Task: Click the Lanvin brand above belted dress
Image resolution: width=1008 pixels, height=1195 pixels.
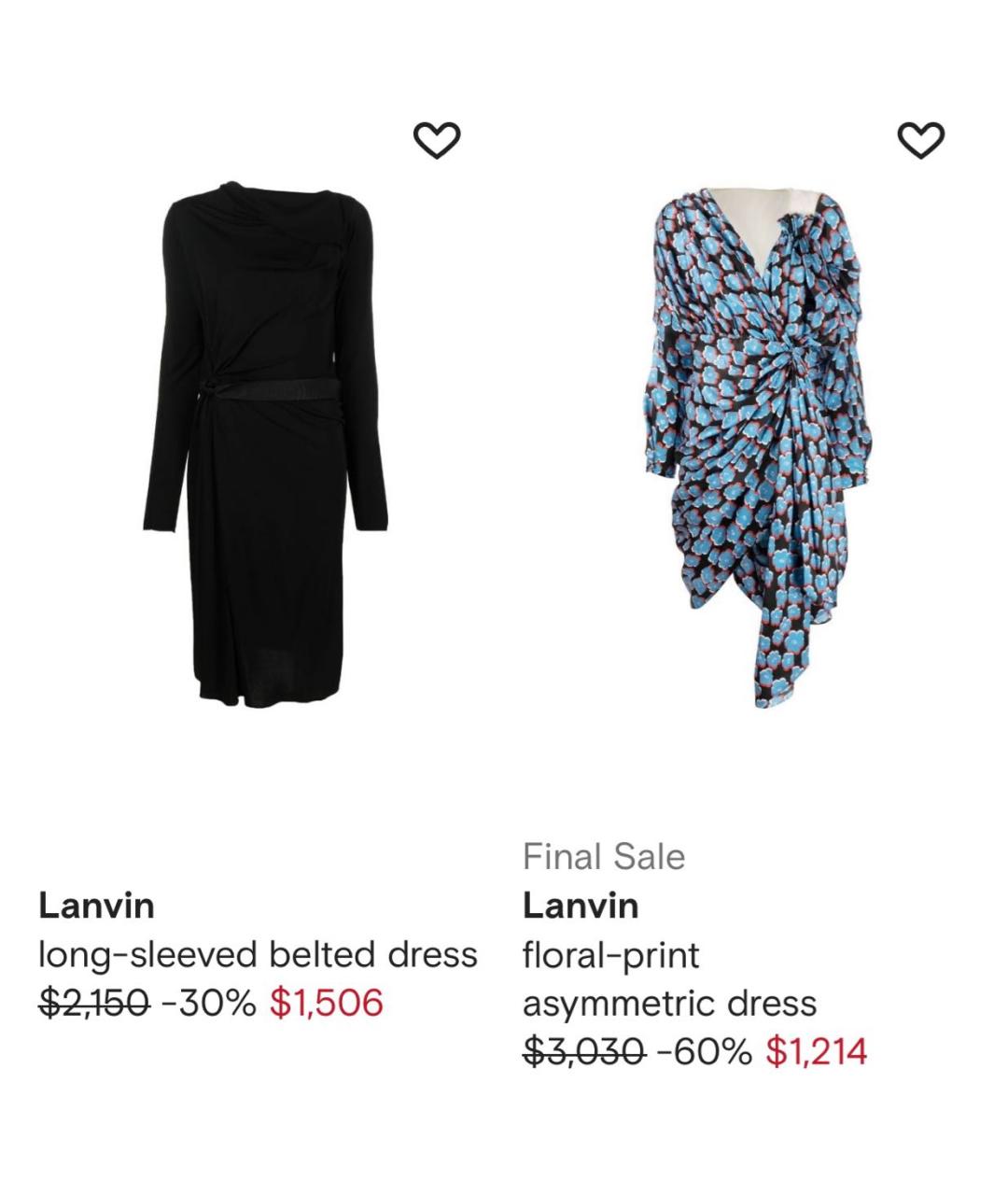Action: 96,906
